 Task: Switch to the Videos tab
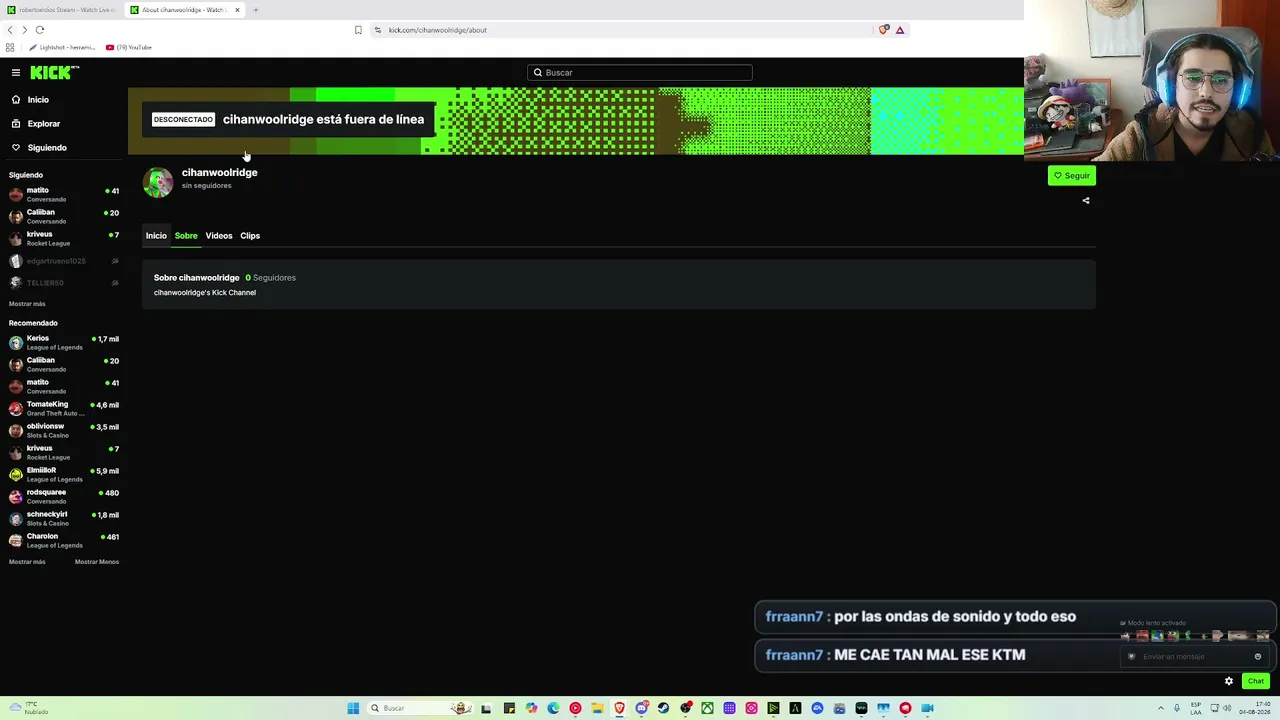click(219, 236)
